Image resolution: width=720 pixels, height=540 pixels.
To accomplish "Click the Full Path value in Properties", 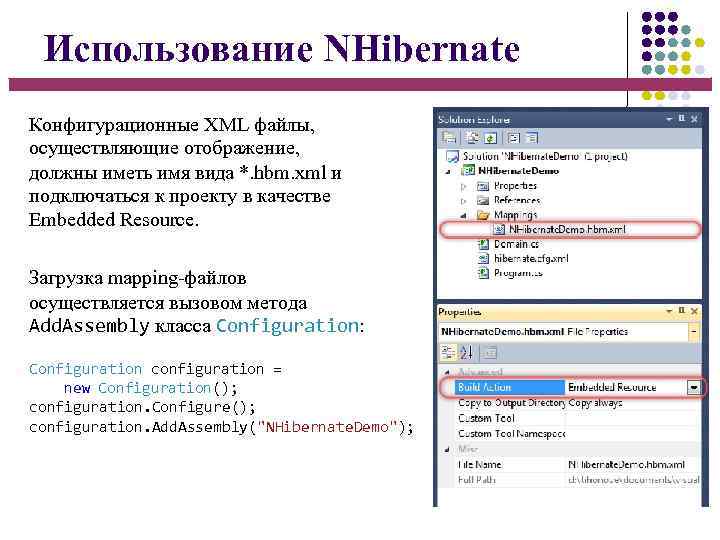I will (x=634, y=480).
